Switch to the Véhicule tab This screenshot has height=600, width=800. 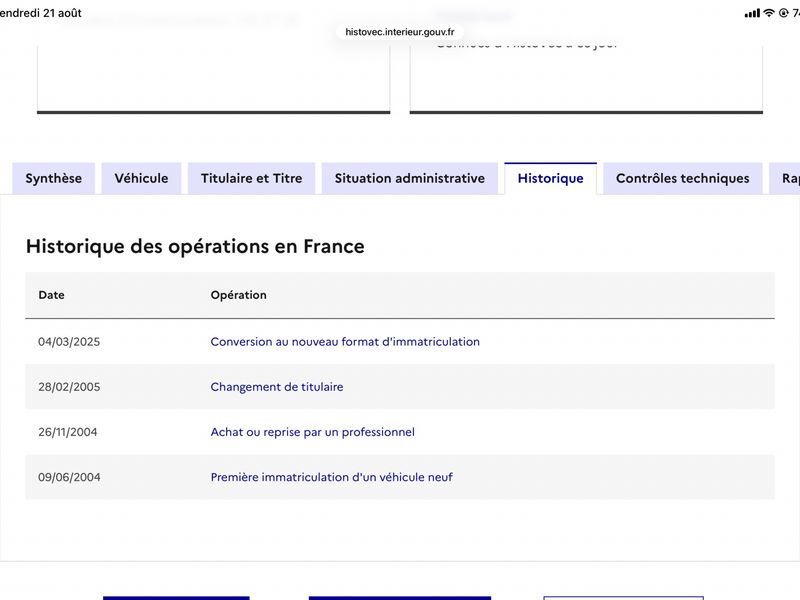click(141, 179)
